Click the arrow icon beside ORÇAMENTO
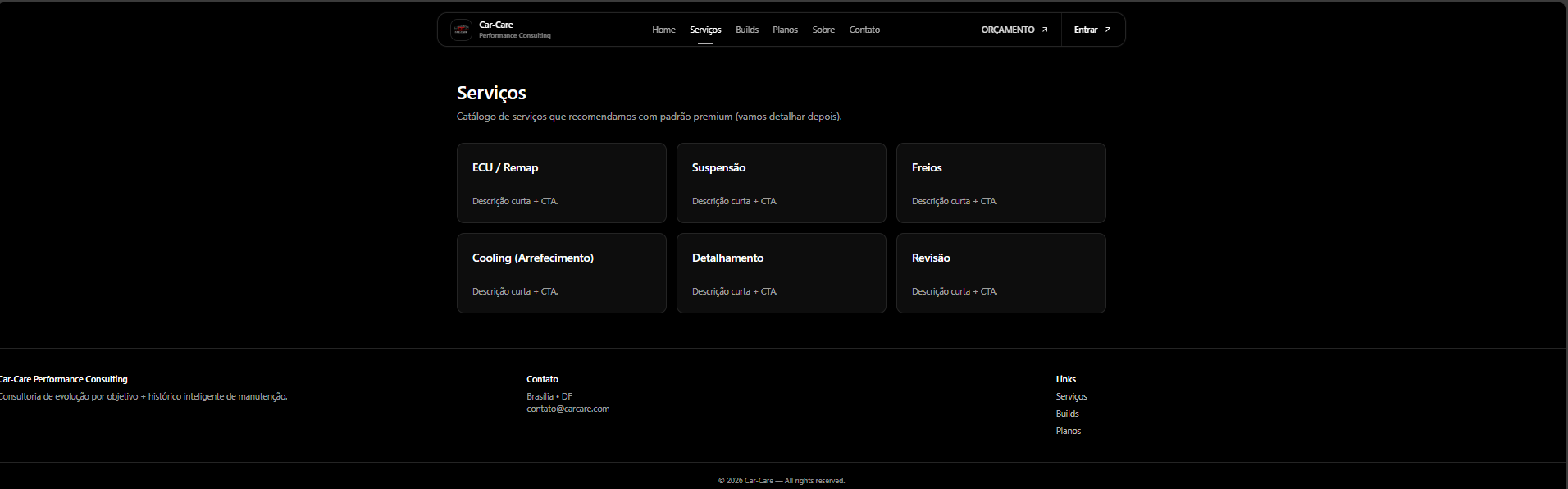This screenshot has width=1568, height=489. coord(1044,30)
